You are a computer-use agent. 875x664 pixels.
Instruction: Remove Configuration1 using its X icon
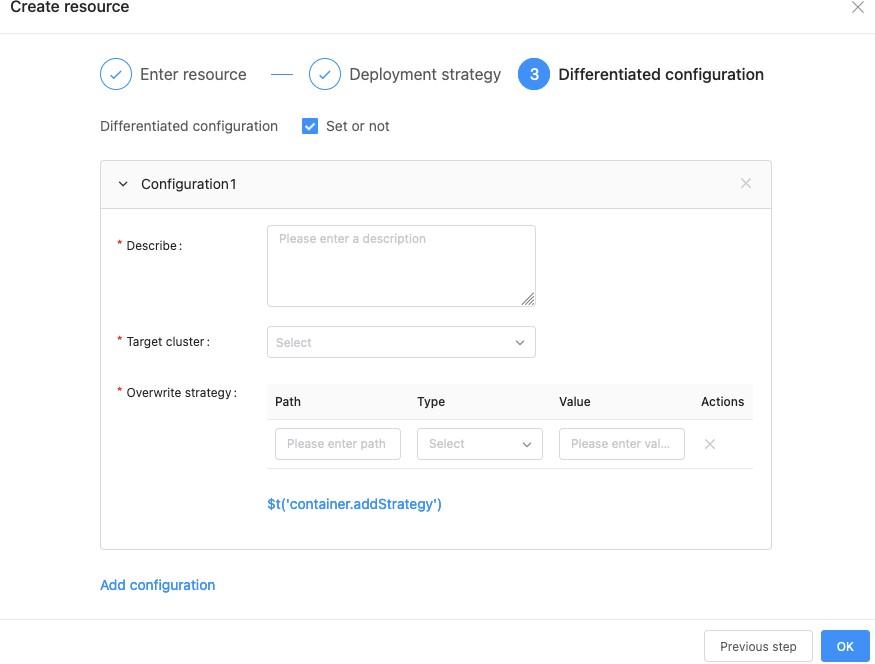746,184
